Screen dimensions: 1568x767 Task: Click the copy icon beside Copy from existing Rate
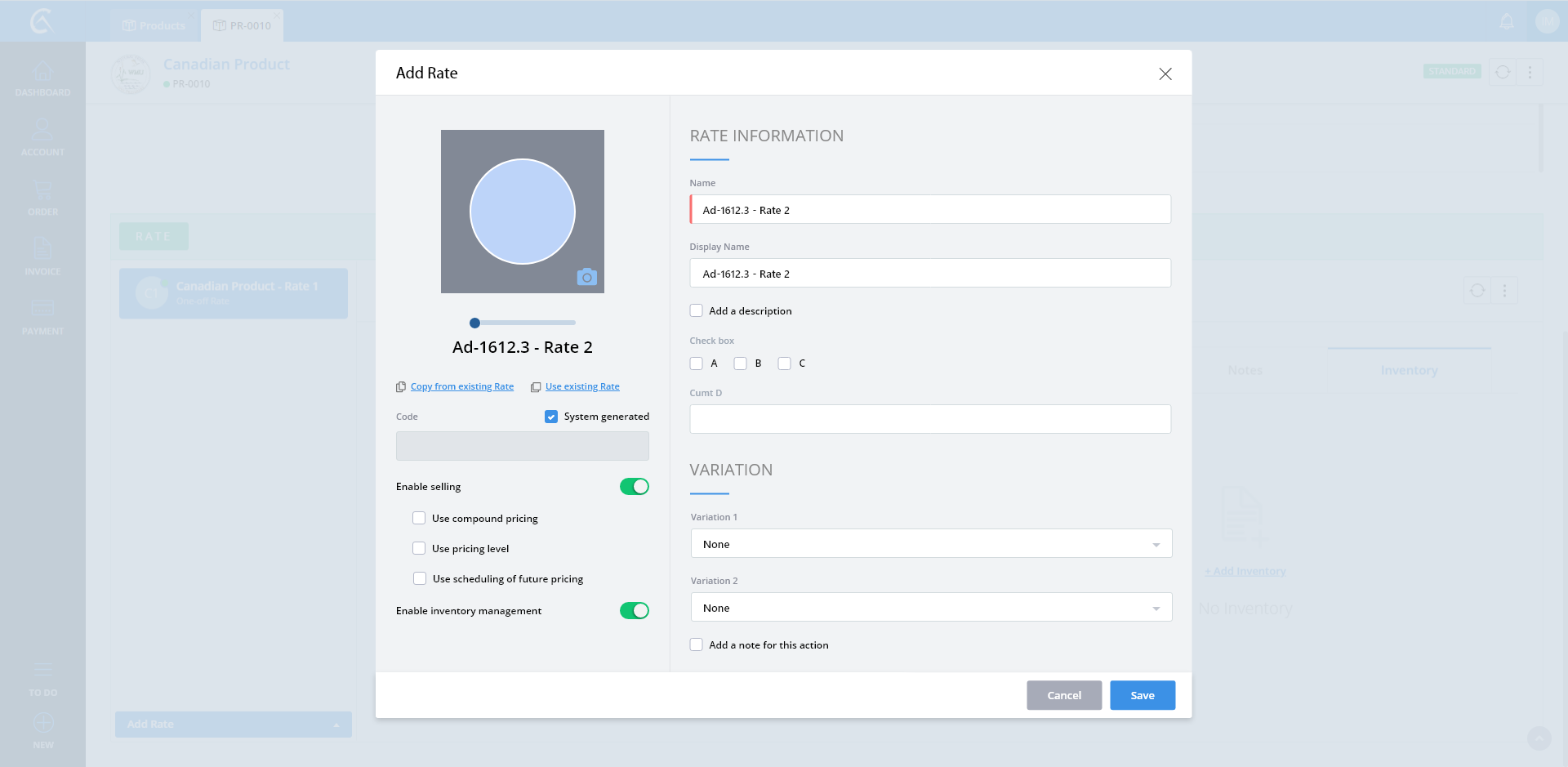[x=401, y=387]
